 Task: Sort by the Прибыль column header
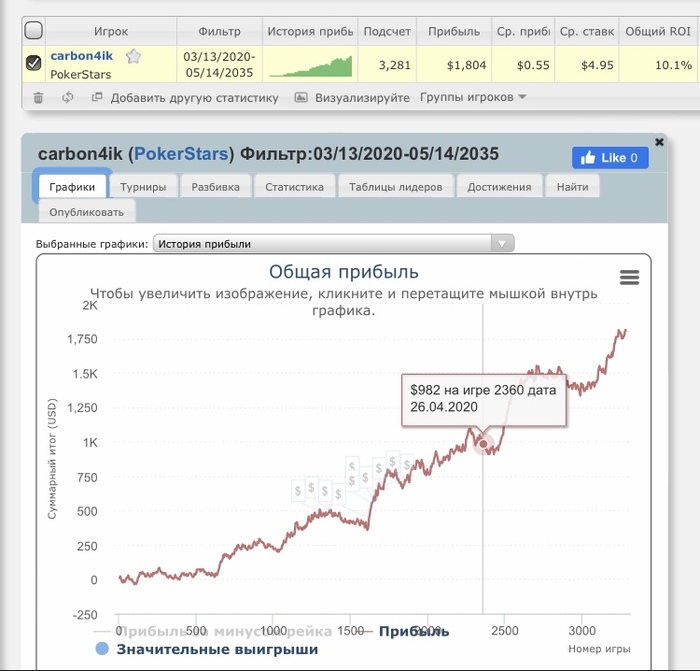(x=454, y=31)
